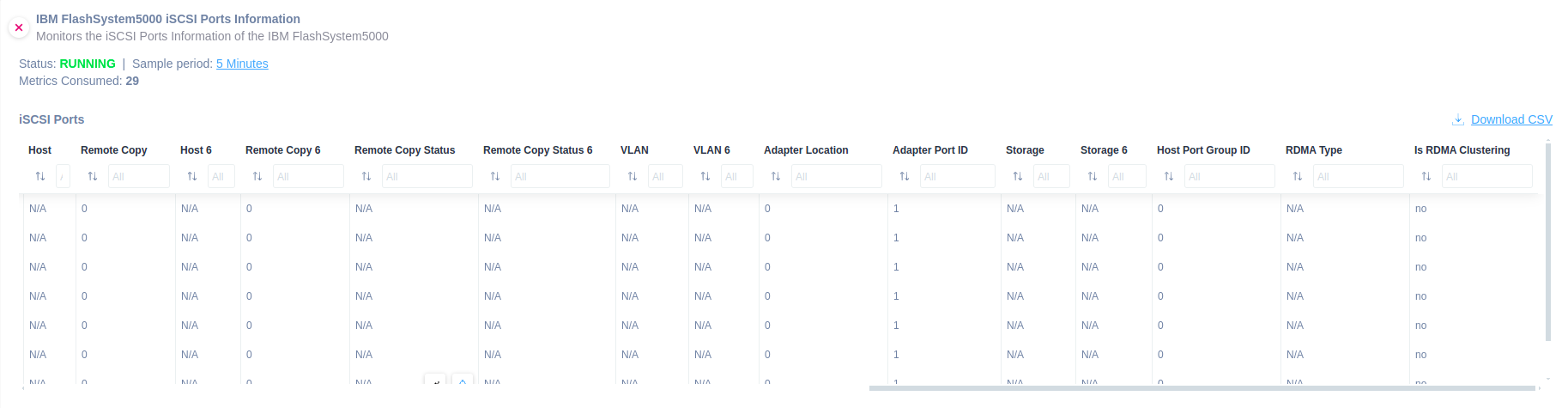The width and height of the screenshot is (1568, 408).
Task: Focus the Remote Copy filter field
Action: tap(139, 176)
